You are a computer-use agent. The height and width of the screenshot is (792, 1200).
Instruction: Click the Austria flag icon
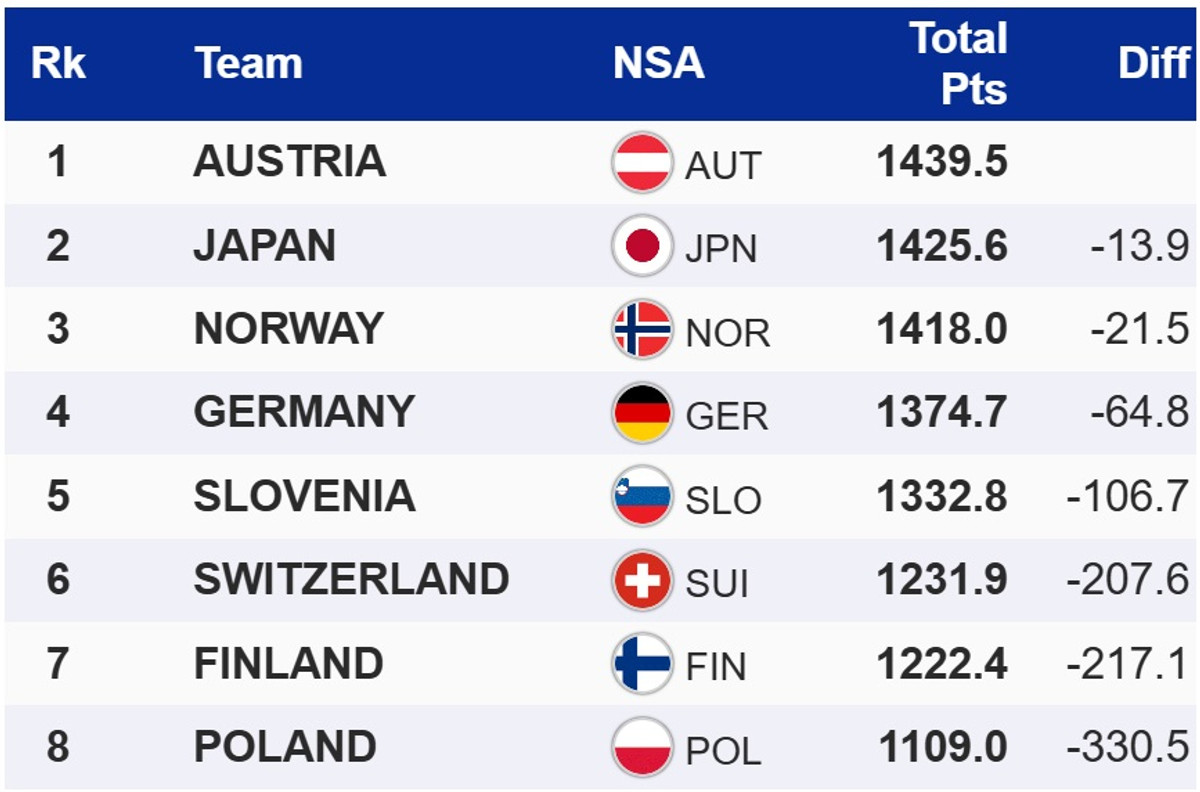coord(642,163)
